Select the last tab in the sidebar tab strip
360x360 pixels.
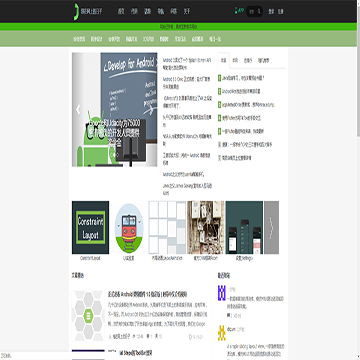(263, 61)
